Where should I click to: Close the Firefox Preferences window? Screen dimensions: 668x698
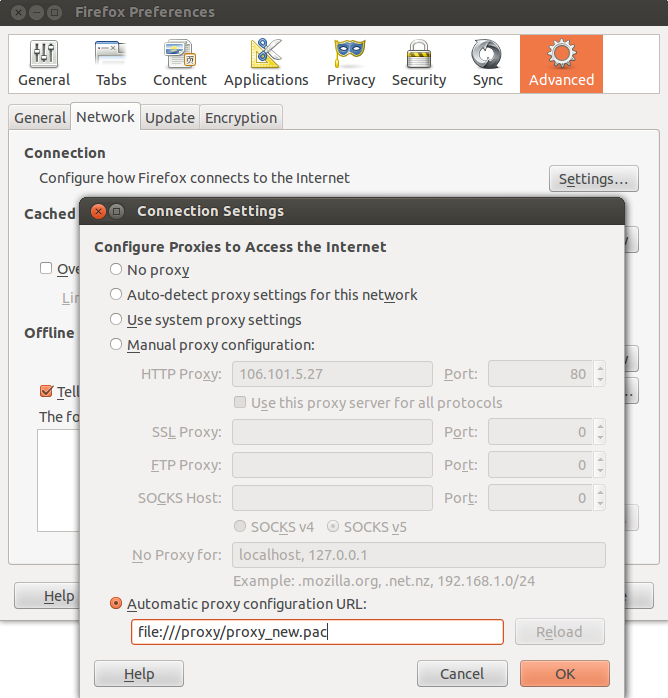[18, 12]
